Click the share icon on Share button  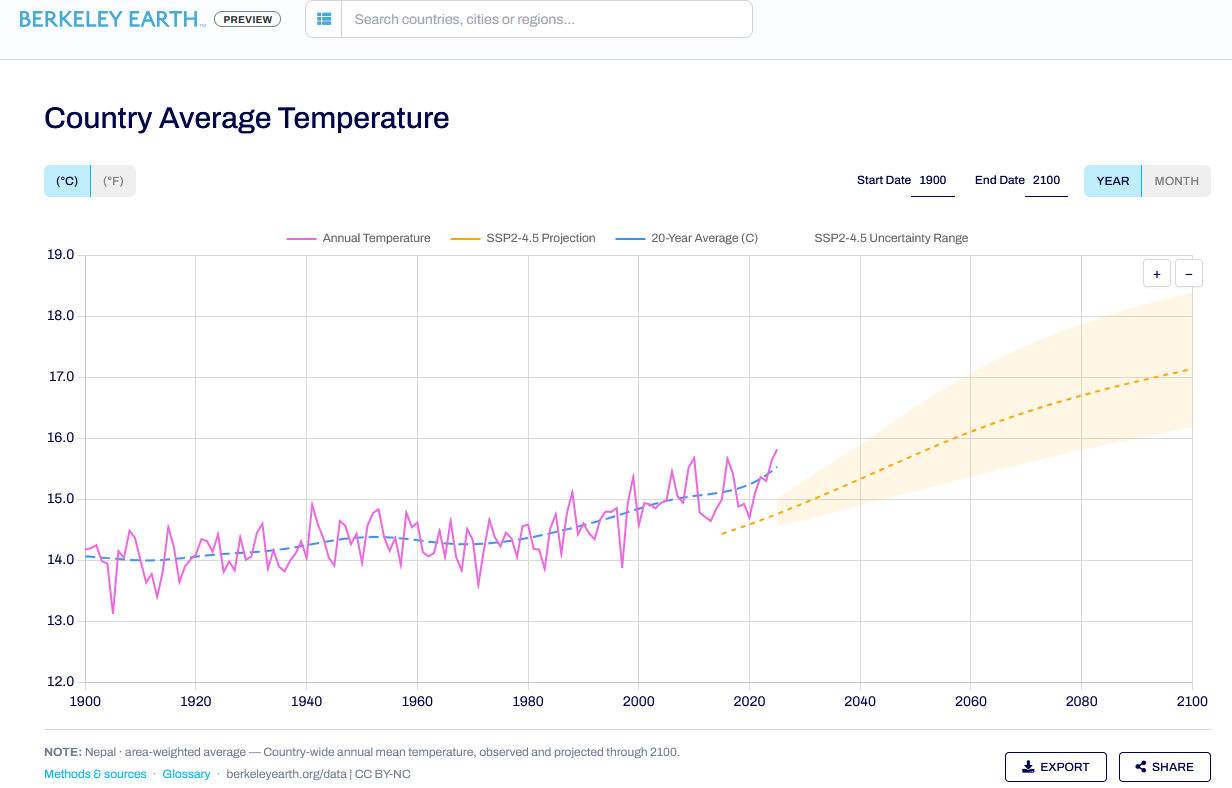point(1141,767)
